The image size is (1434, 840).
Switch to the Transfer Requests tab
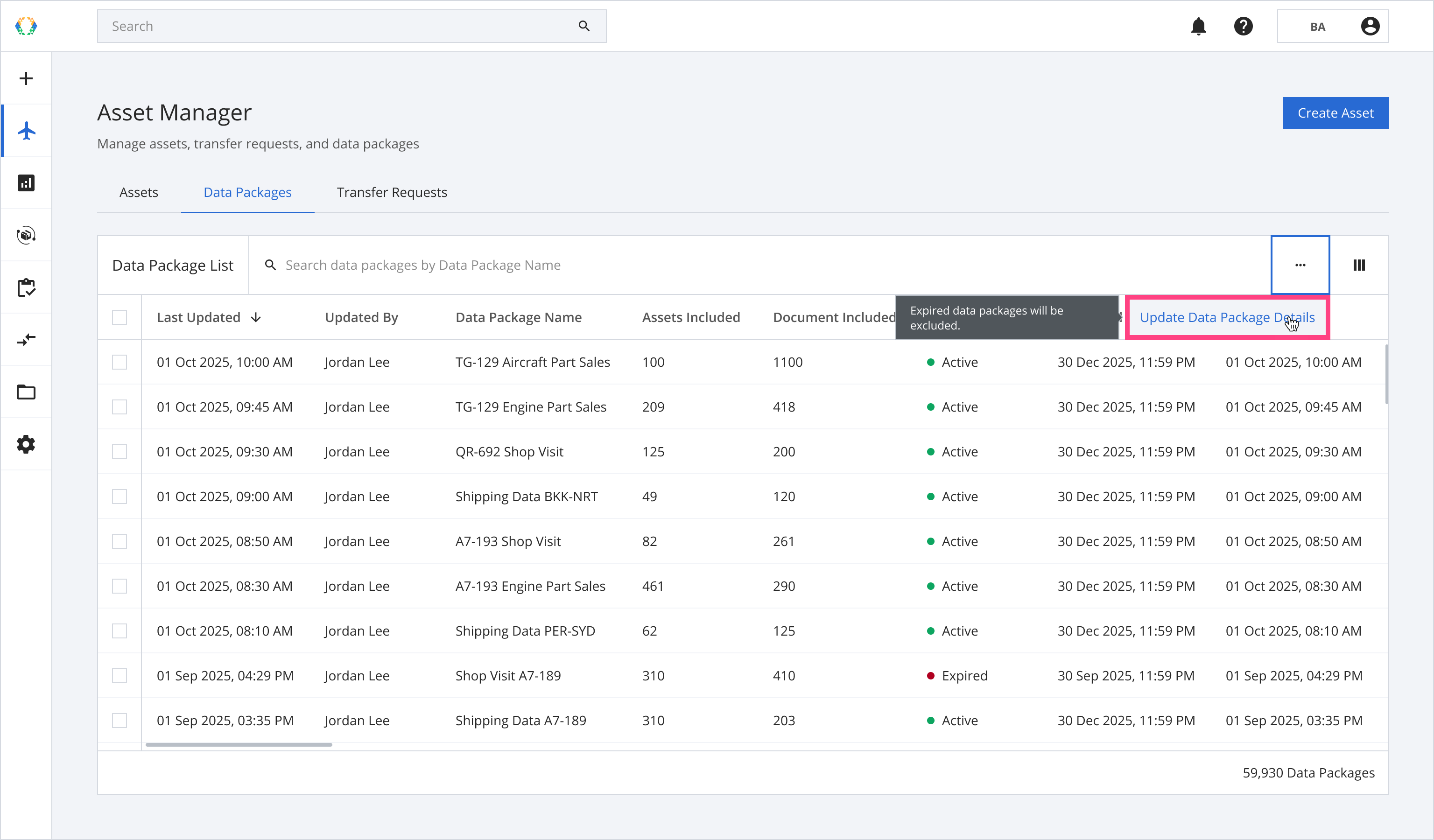pos(392,192)
